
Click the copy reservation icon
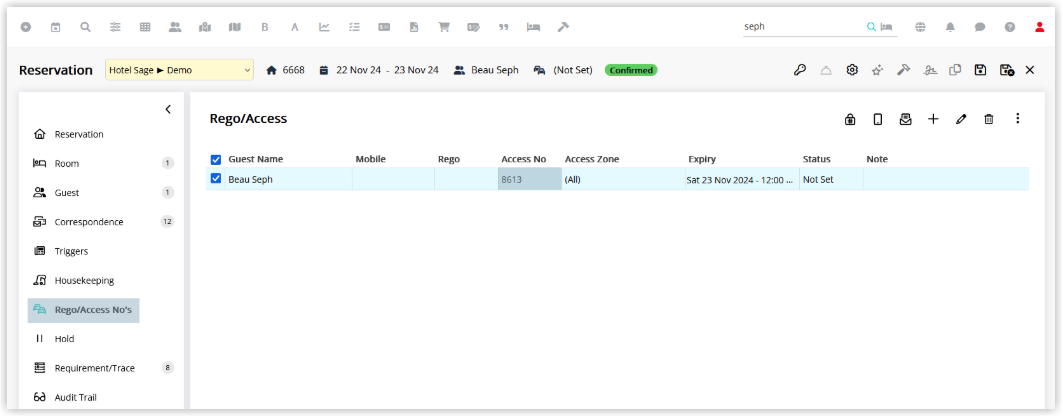coord(955,70)
